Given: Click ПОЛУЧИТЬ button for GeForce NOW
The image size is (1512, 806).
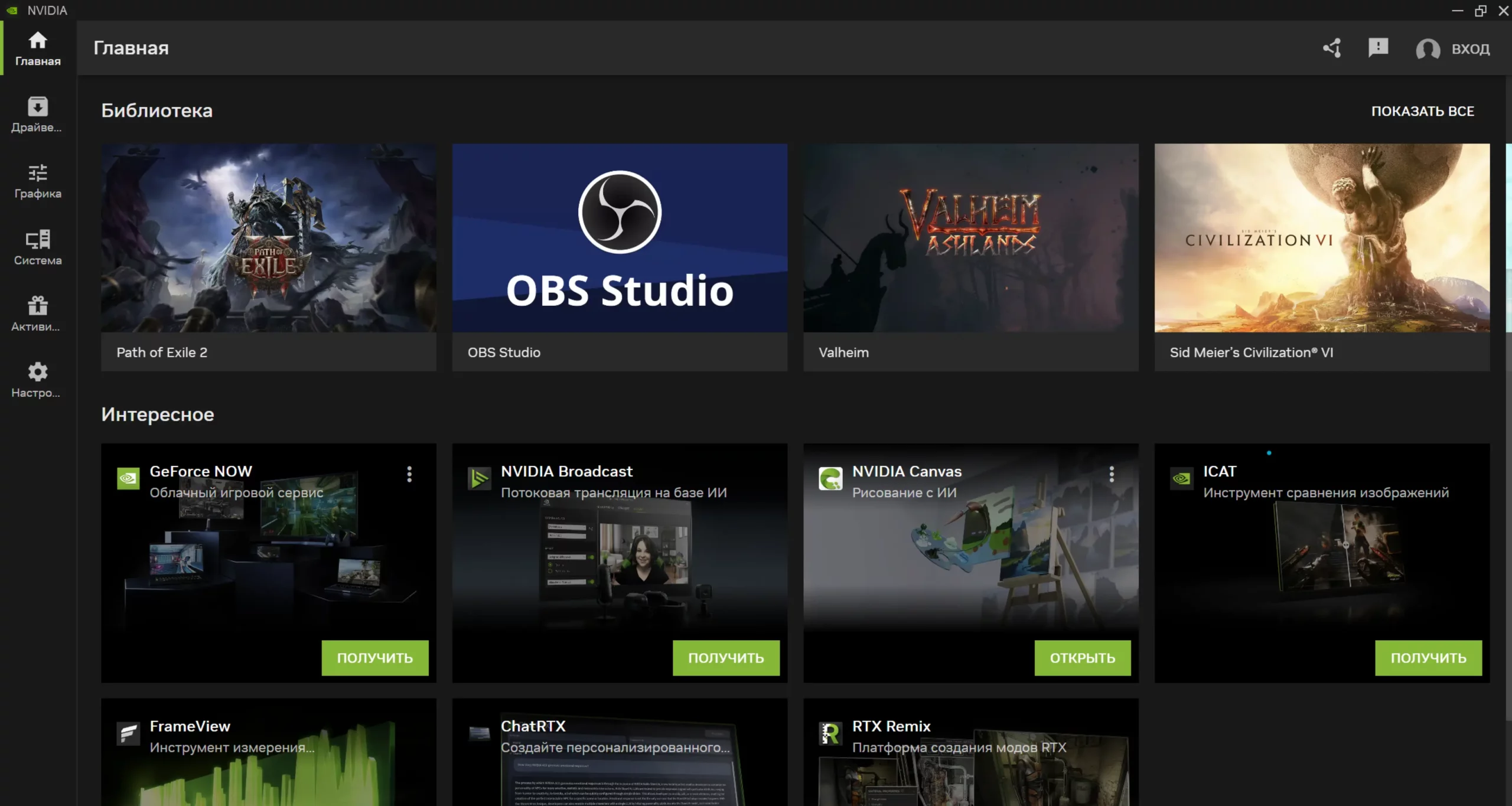Looking at the screenshot, I should coord(374,657).
